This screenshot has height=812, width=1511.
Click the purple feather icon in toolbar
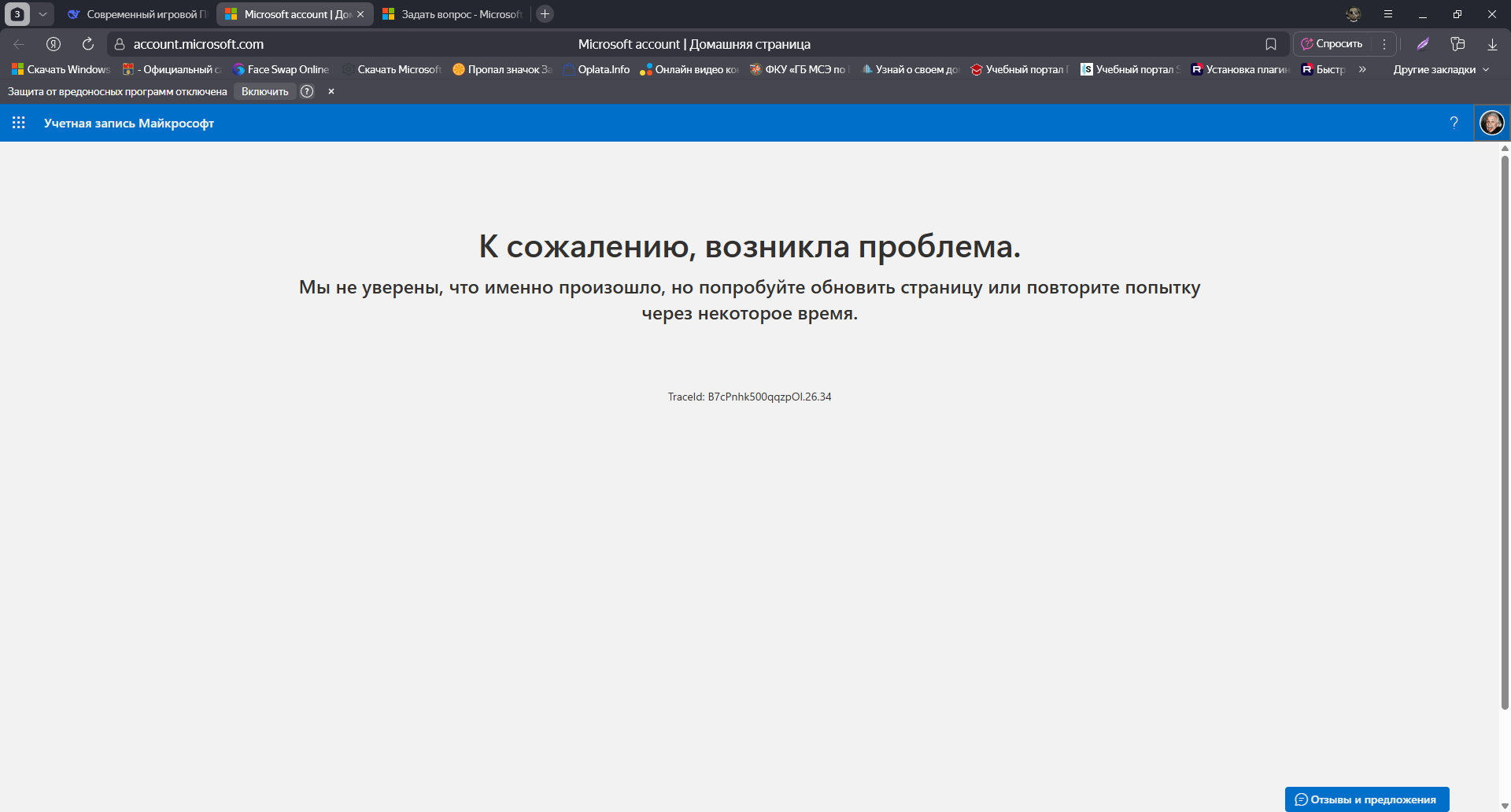click(x=1423, y=44)
